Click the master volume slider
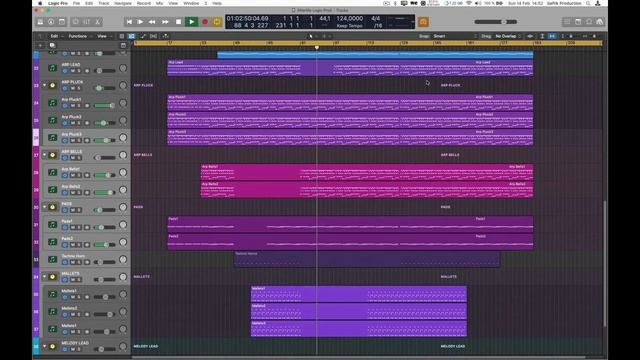Image resolution: width=640 pixels, height=360 pixels. [x=496, y=22]
